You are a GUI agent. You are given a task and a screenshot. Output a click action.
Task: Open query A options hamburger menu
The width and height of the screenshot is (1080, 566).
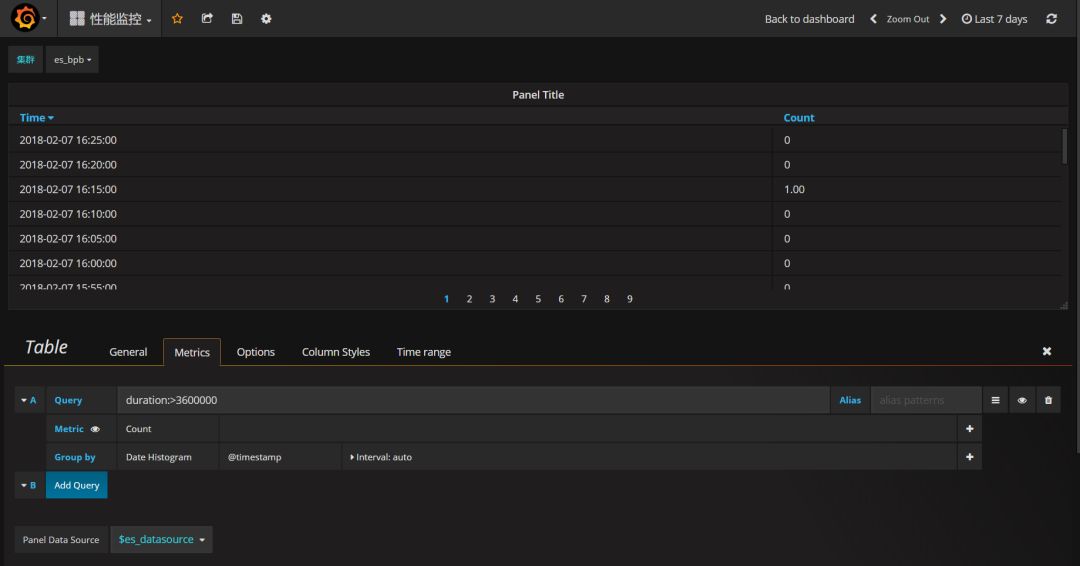(x=995, y=400)
